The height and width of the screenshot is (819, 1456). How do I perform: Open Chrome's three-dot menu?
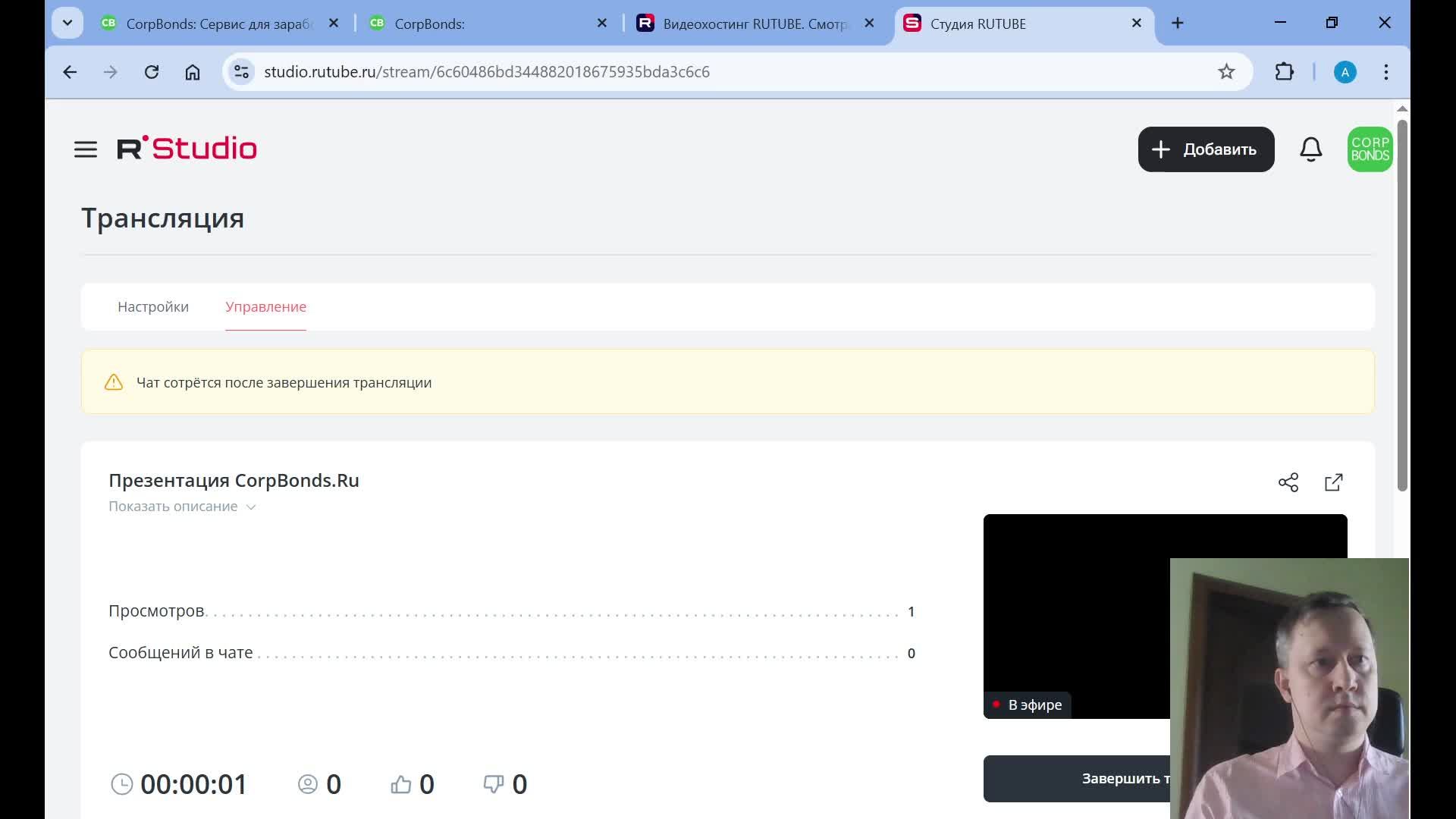click(x=1386, y=72)
